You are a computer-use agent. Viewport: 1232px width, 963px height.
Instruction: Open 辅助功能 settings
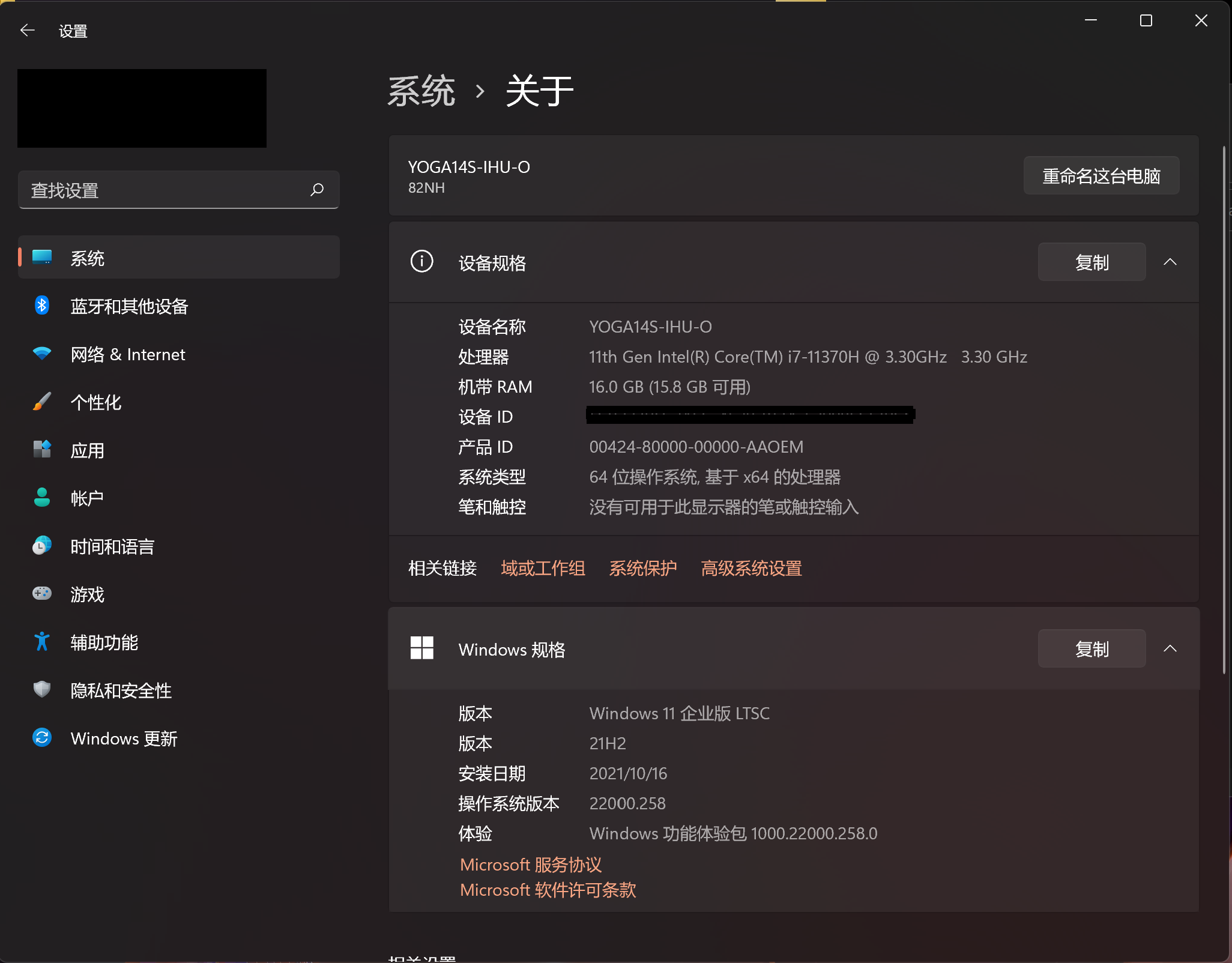click(x=179, y=642)
